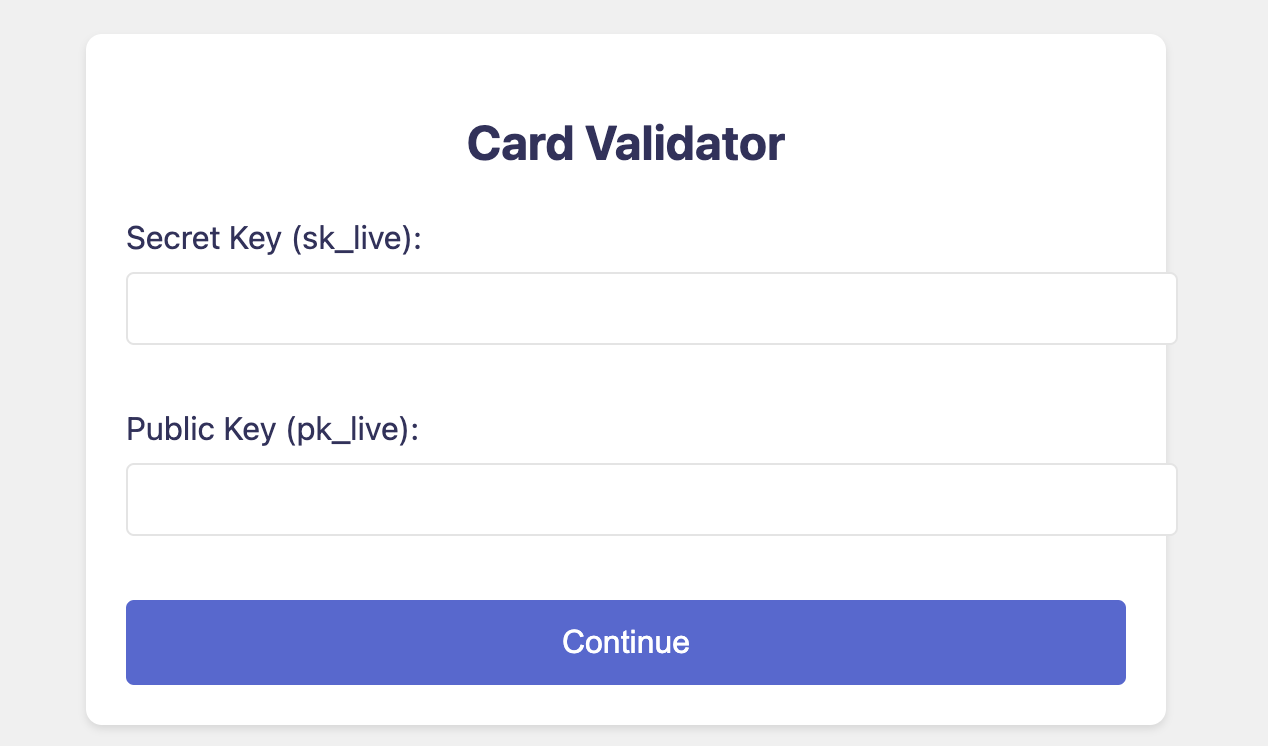Place cursor in Secret Key box
The image size is (1268, 746).
coord(650,308)
